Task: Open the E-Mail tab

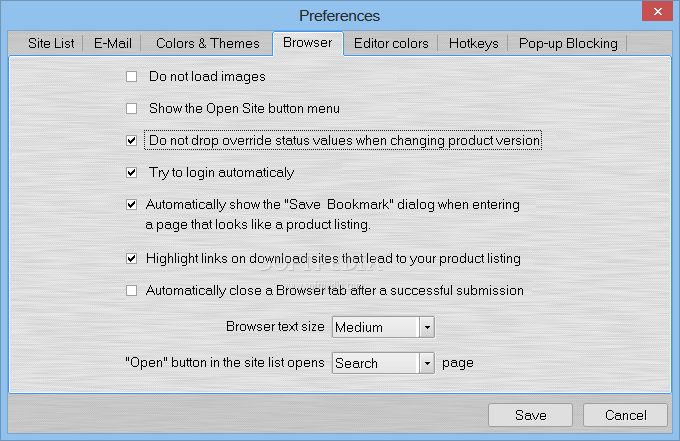Action: pos(113,43)
